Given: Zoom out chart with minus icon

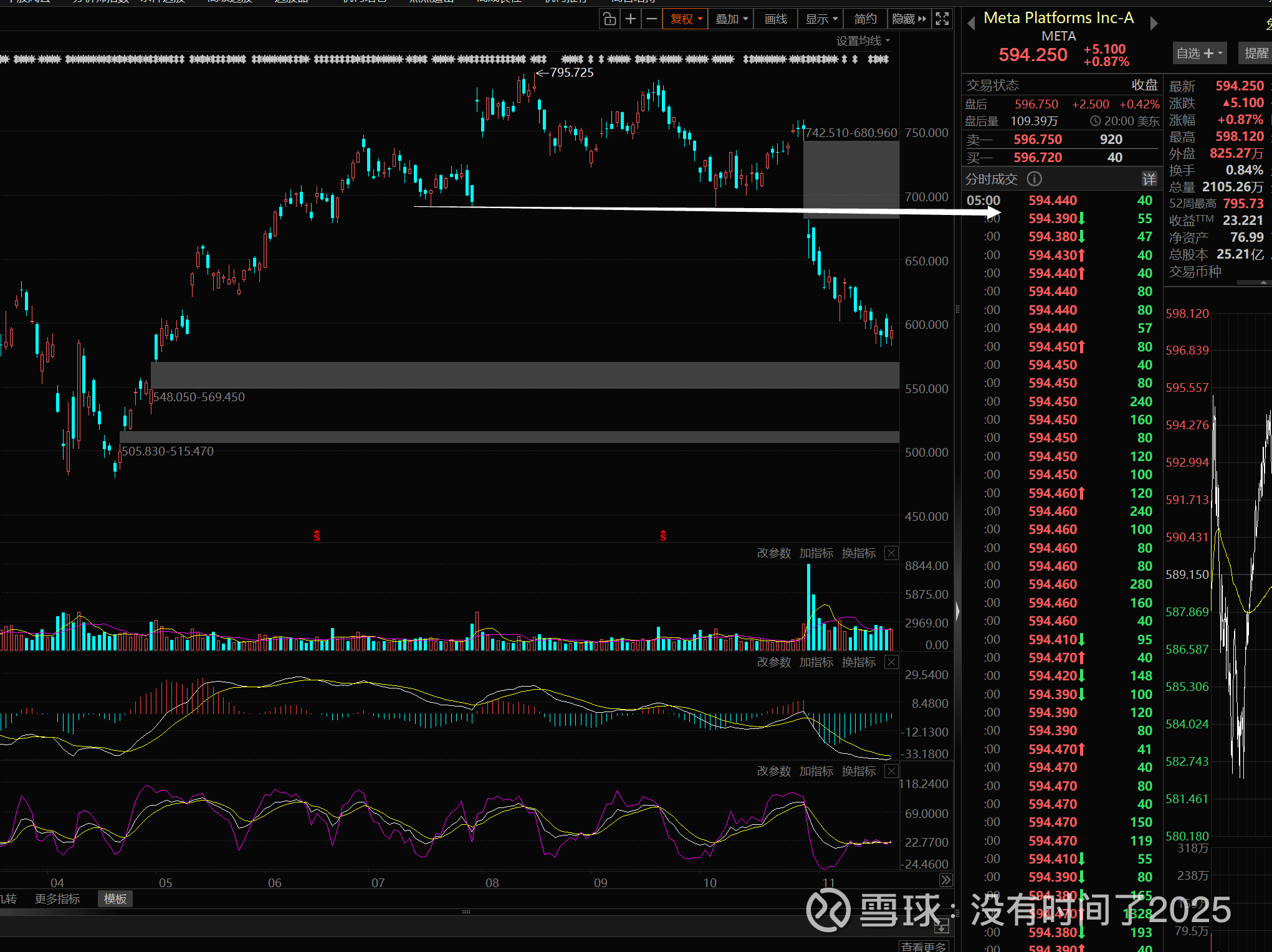Looking at the screenshot, I should point(651,19).
